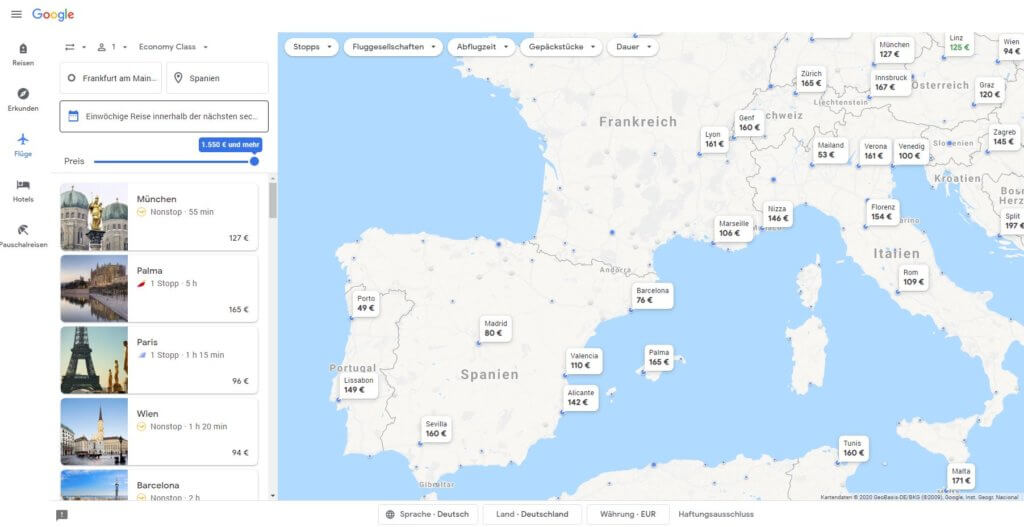Click Währung · EUR button
Image resolution: width=1024 pixels, height=527 pixels.
click(628, 515)
